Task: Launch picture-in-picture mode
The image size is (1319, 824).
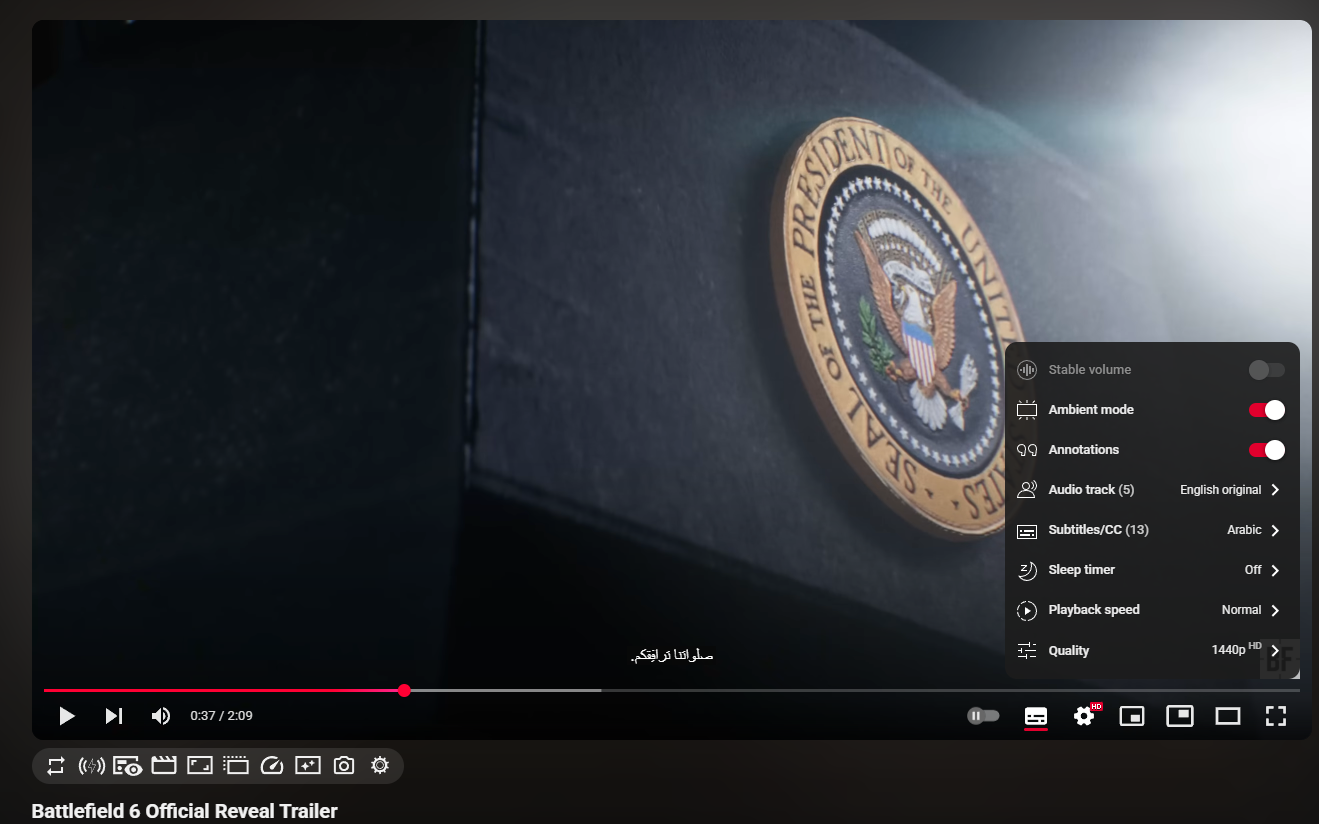Action: 1180,716
